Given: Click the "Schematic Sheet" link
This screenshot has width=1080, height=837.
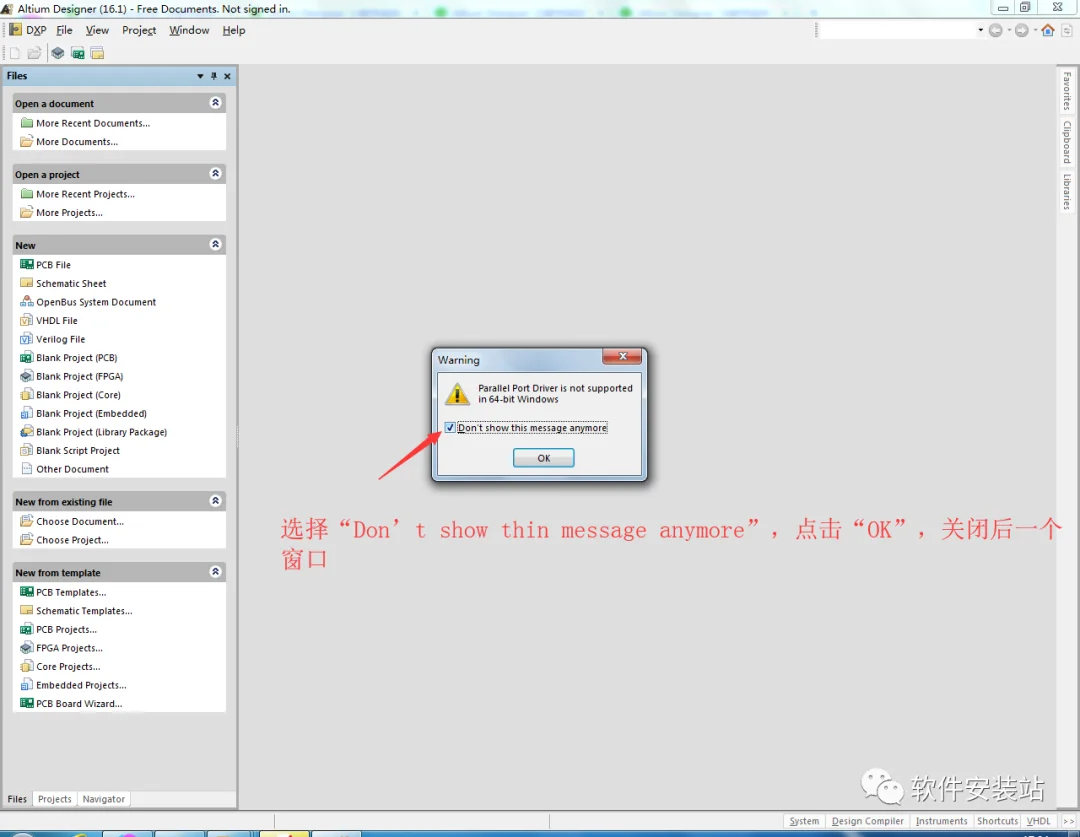Looking at the screenshot, I should [x=72, y=283].
